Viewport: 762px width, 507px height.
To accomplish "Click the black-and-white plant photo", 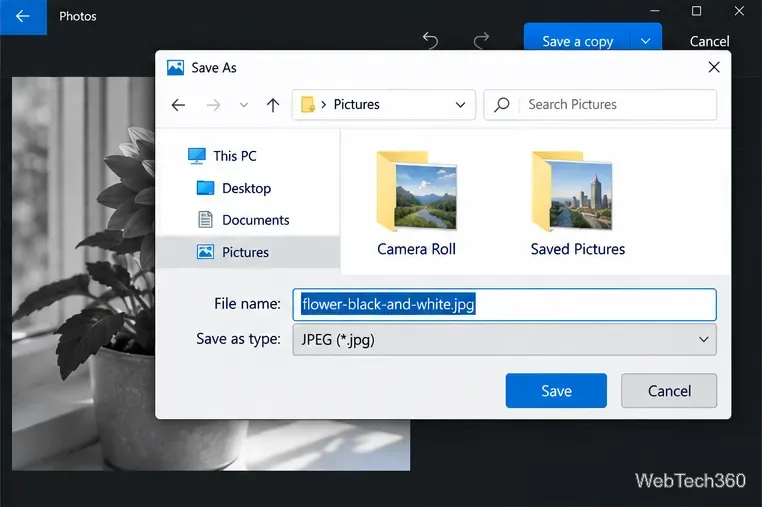I will 83,274.
